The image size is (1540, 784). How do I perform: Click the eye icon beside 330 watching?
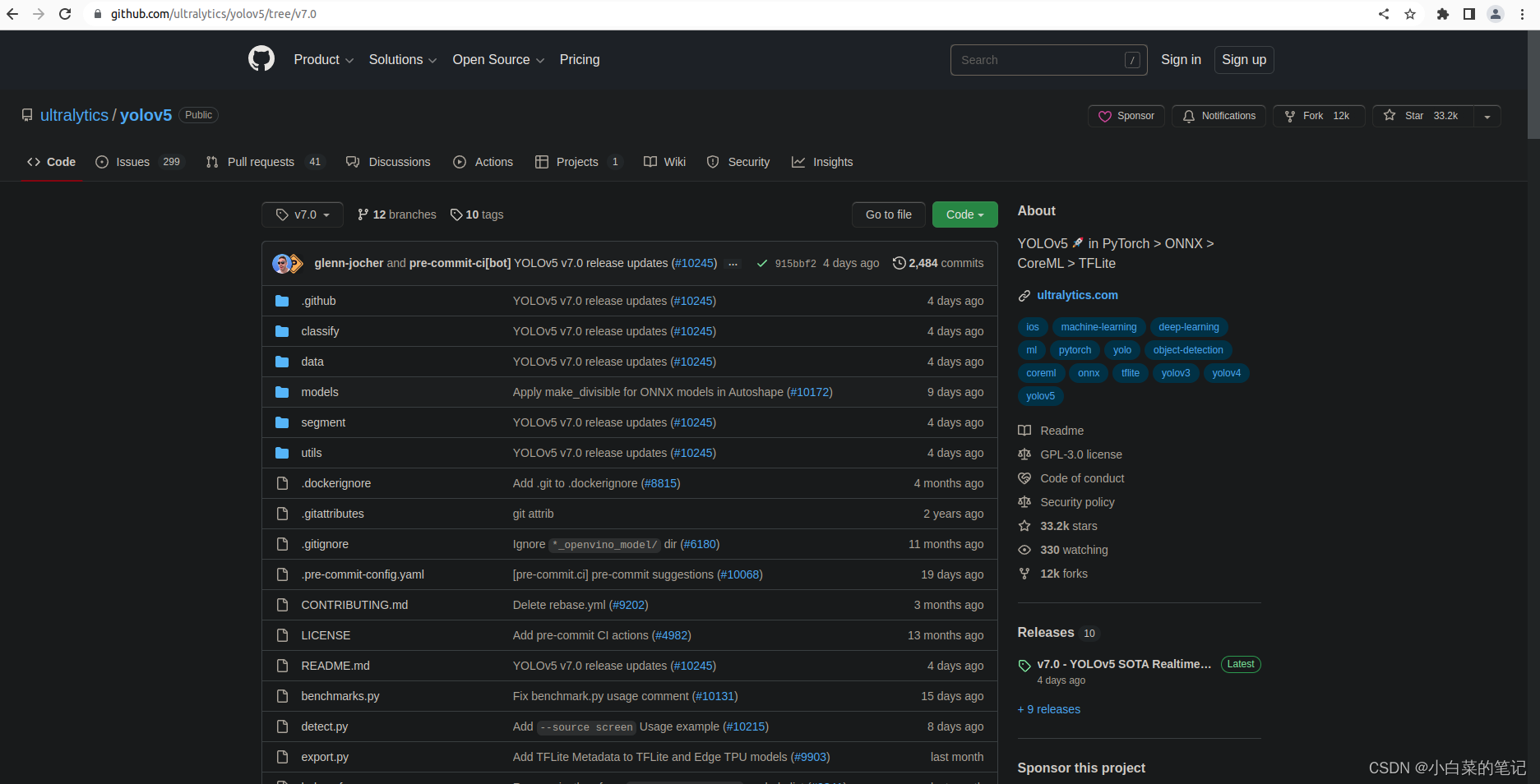point(1024,550)
